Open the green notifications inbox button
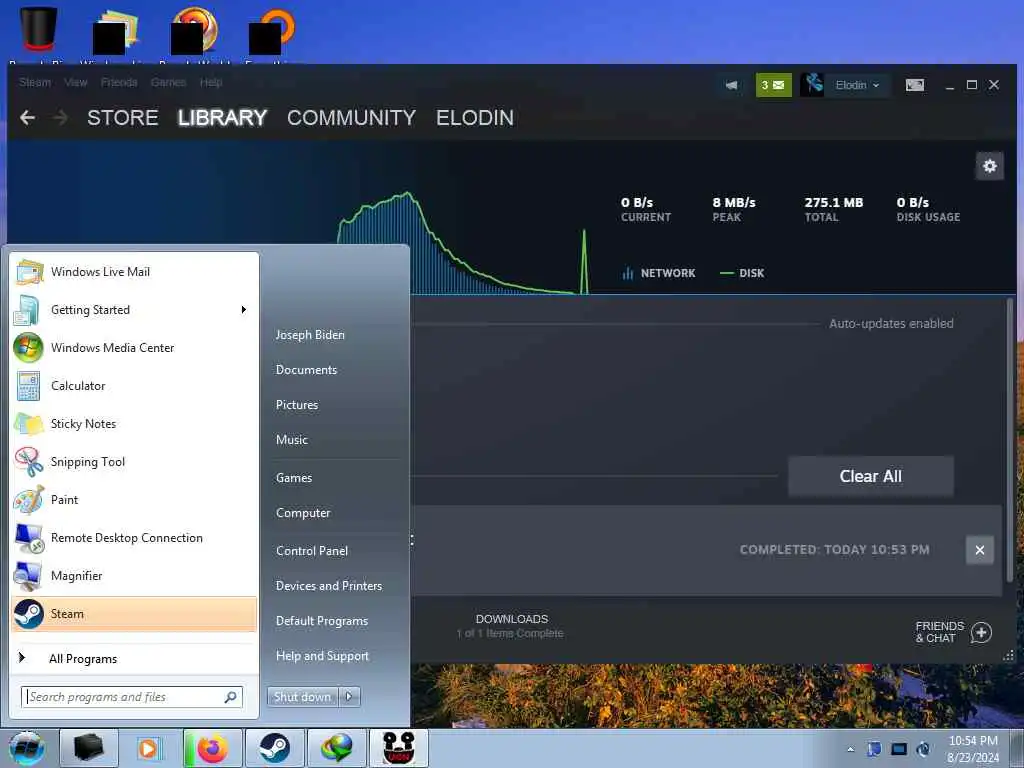1024x768 pixels. coord(773,85)
